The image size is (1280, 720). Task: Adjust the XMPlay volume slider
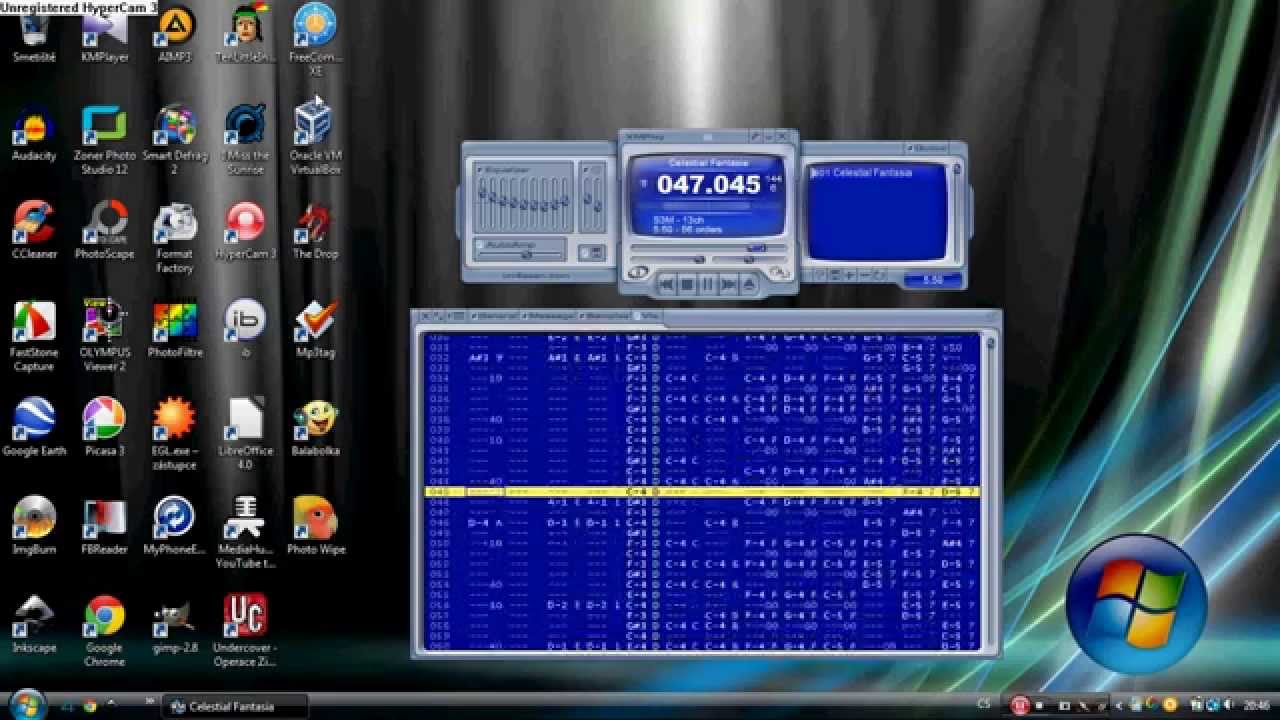668,259
